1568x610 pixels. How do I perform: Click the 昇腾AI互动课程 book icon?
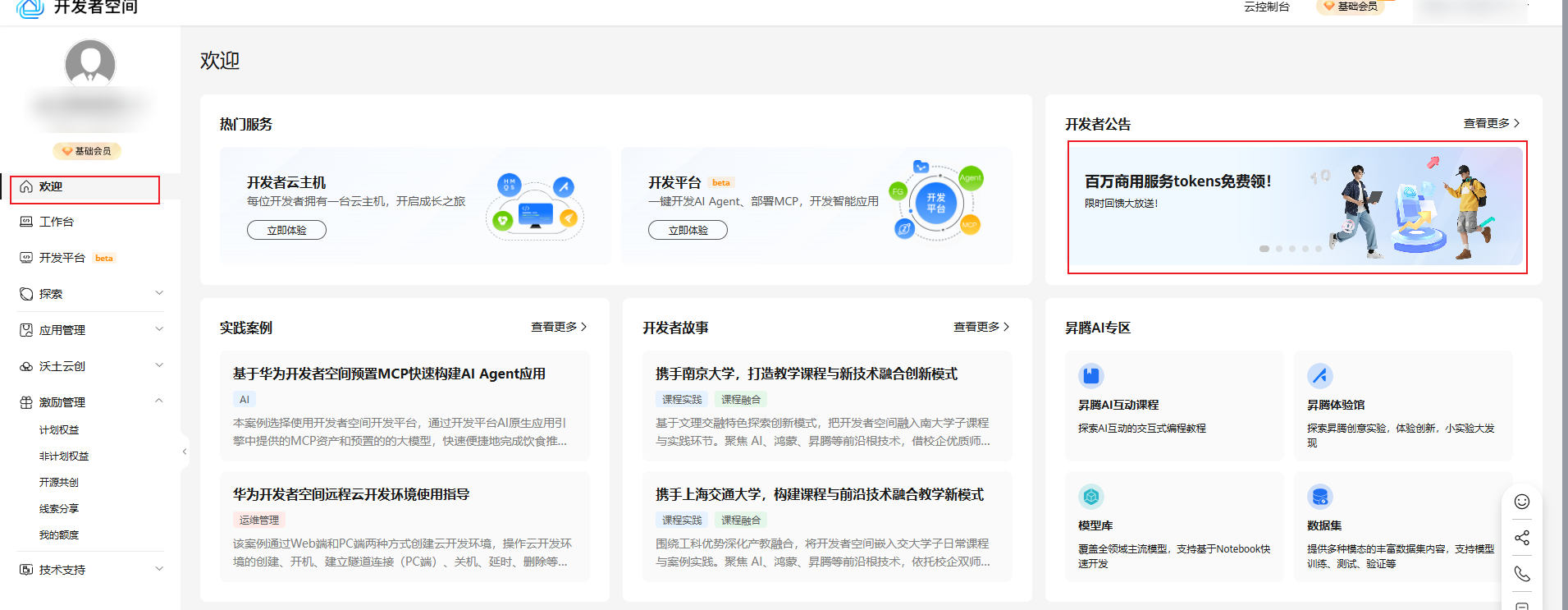[x=1090, y=376]
